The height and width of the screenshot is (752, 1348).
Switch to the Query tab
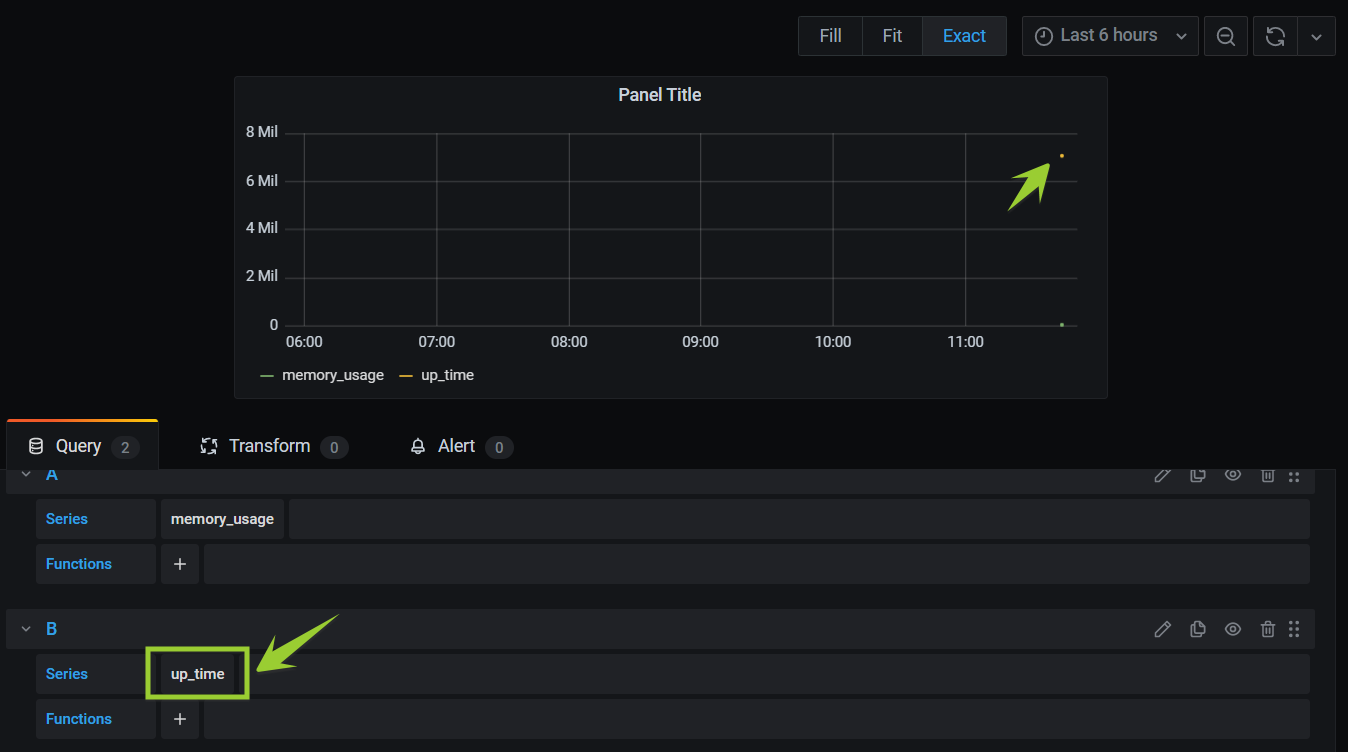pyautogui.click(x=82, y=446)
